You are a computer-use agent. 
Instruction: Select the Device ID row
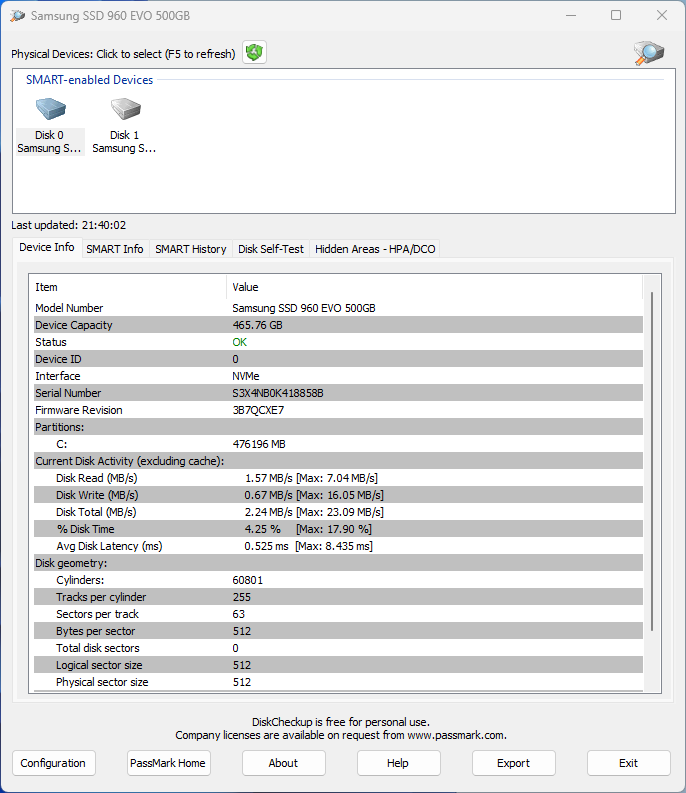point(338,359)
